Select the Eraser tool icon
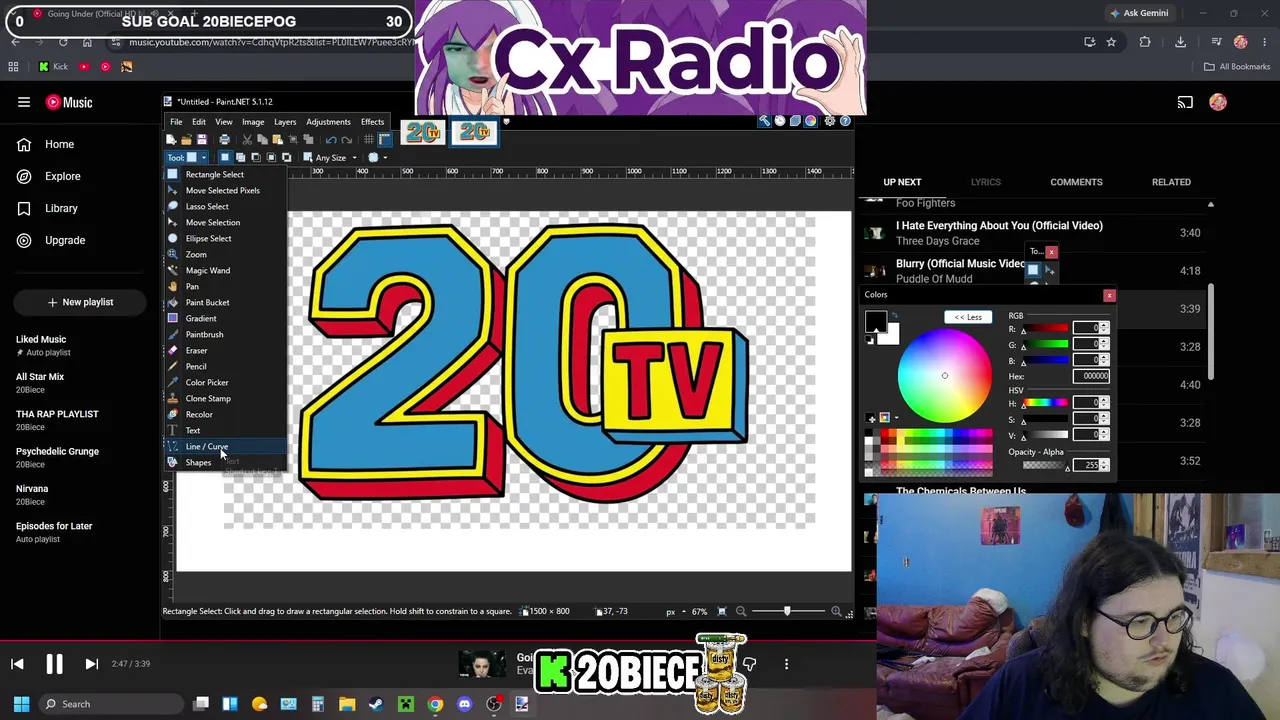Screen dimensions: 1280x720 [173, 350]
